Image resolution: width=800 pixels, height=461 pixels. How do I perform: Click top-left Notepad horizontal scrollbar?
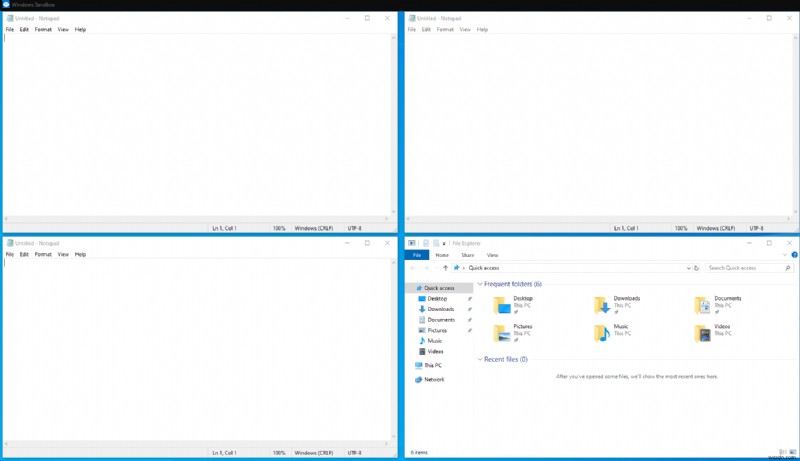[x=196, y=219]
